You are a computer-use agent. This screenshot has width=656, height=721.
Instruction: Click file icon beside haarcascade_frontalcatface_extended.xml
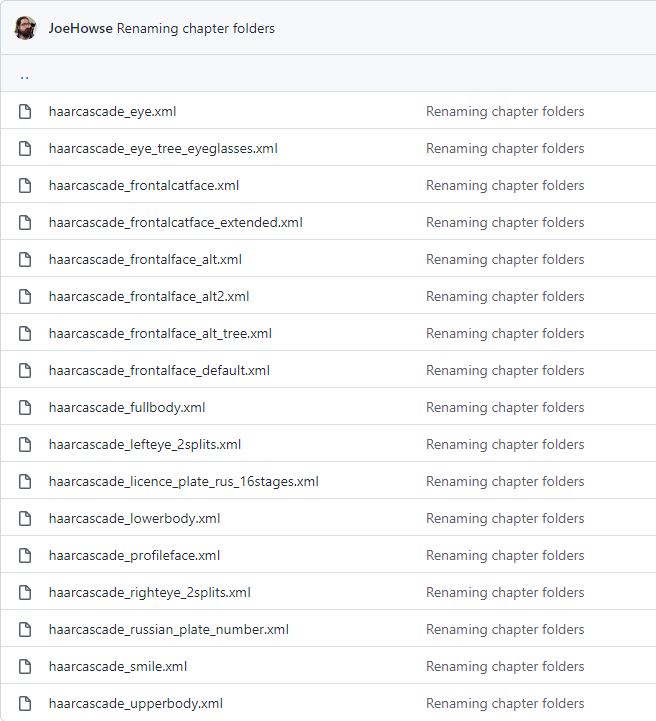pos(25,223)
